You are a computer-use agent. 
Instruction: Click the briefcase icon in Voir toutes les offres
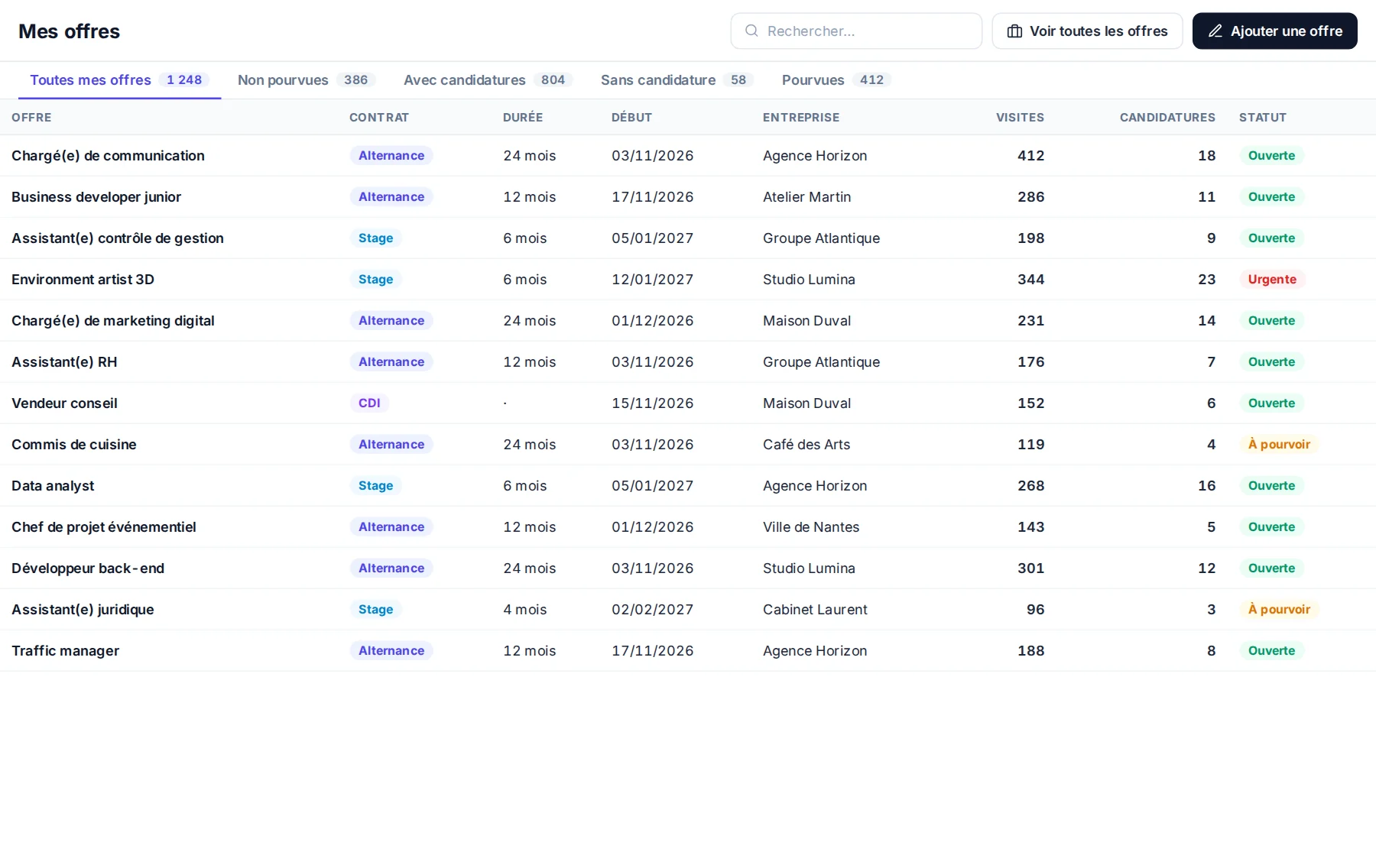[x=1014, y=31]
